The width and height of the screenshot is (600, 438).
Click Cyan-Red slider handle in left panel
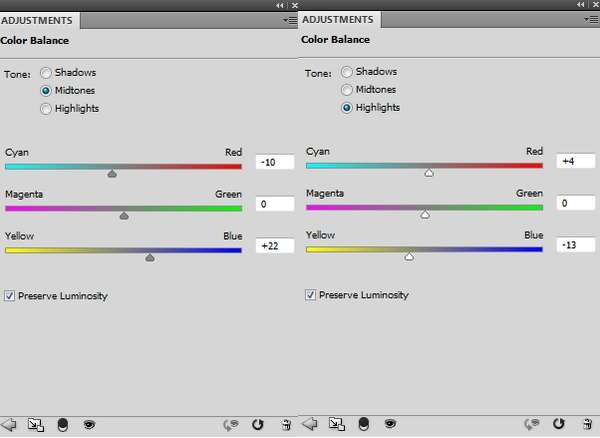pyautogui.click(x=112, y=174)
